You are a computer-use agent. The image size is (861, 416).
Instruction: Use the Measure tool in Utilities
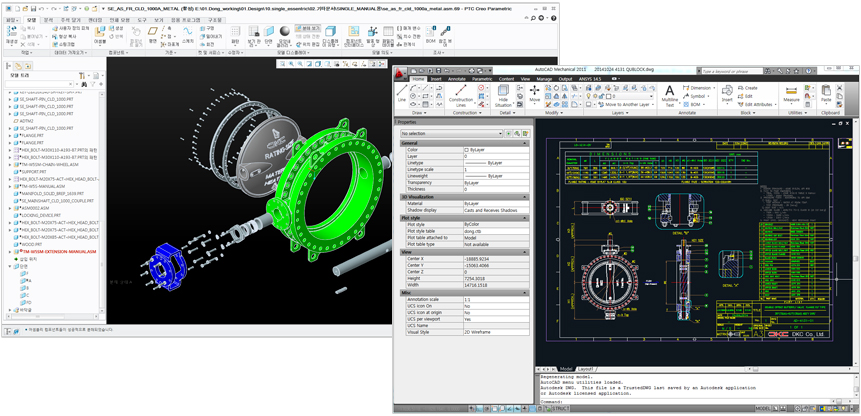point(791,93)
